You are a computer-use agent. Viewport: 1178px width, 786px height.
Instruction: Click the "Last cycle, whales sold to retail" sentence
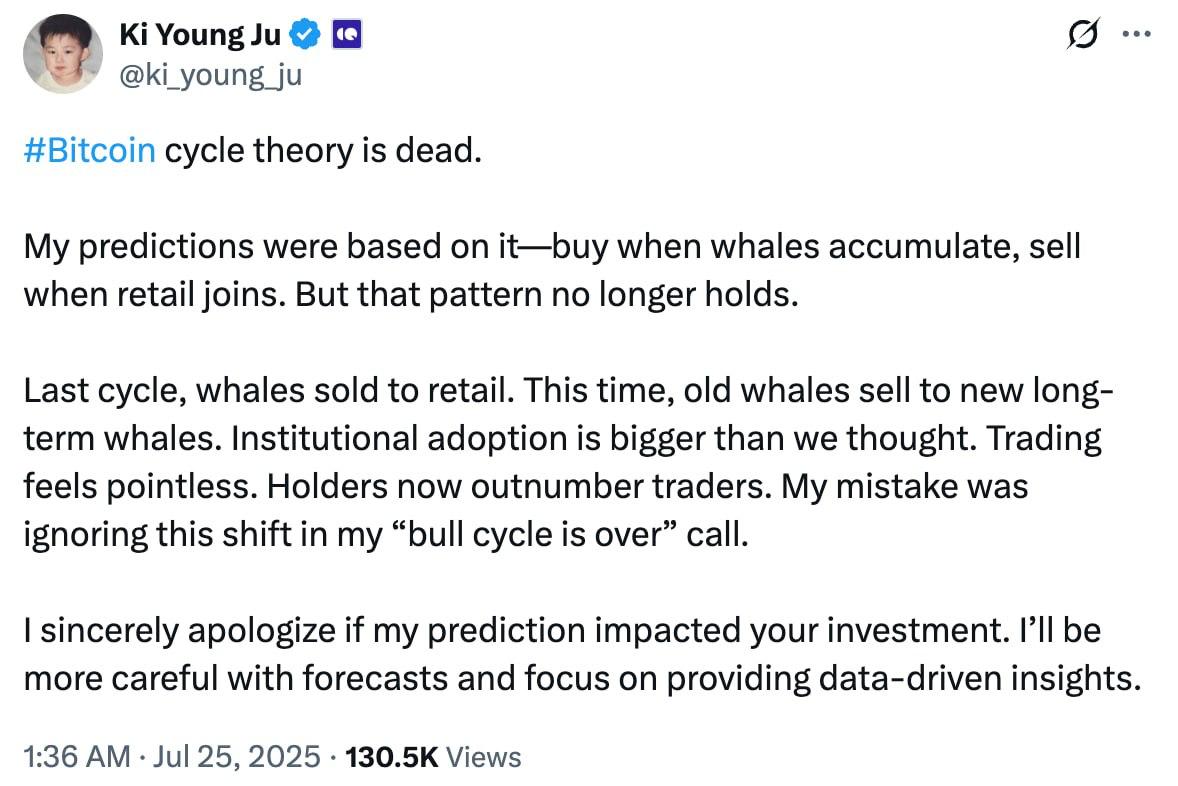pyautogui.click(x=269, y=391)
